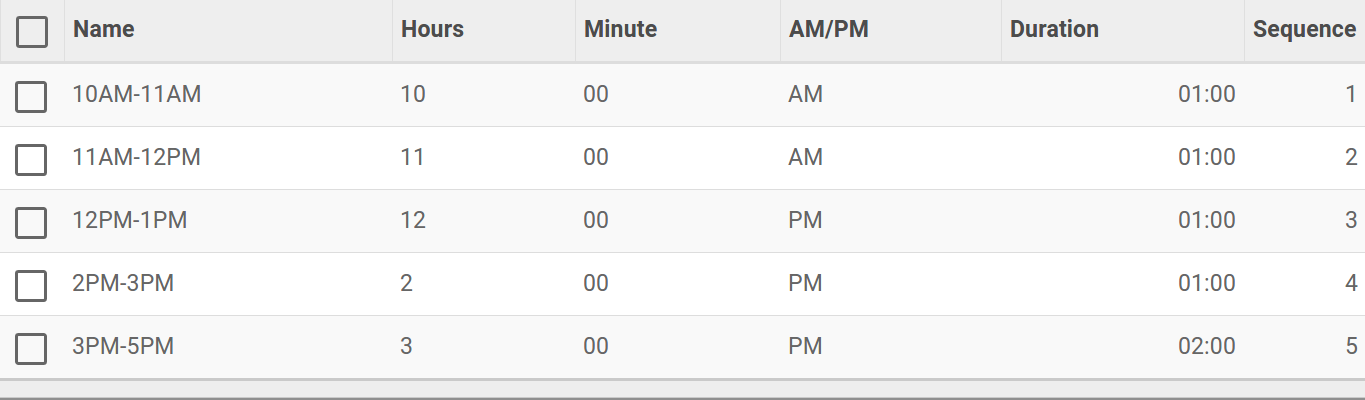Viewport: 1365px width, 400px height.
Task: Open the 10AM-11AM time slot entry
Action: (137, 95)
